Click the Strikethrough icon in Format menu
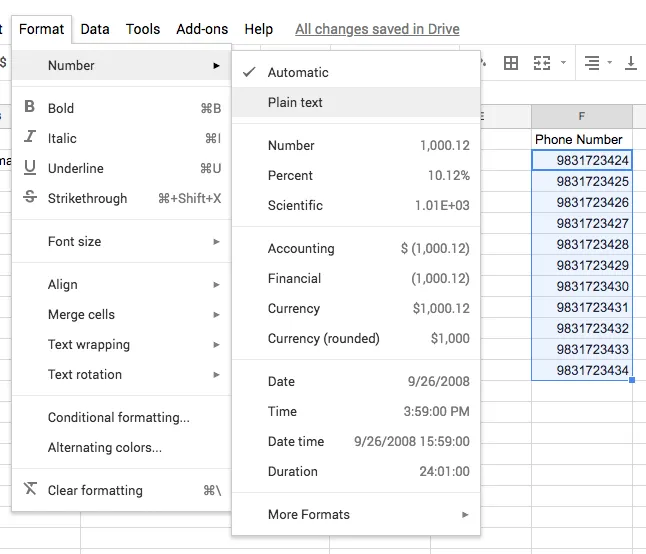The image size is (646, 554). [x=29, y=198]
